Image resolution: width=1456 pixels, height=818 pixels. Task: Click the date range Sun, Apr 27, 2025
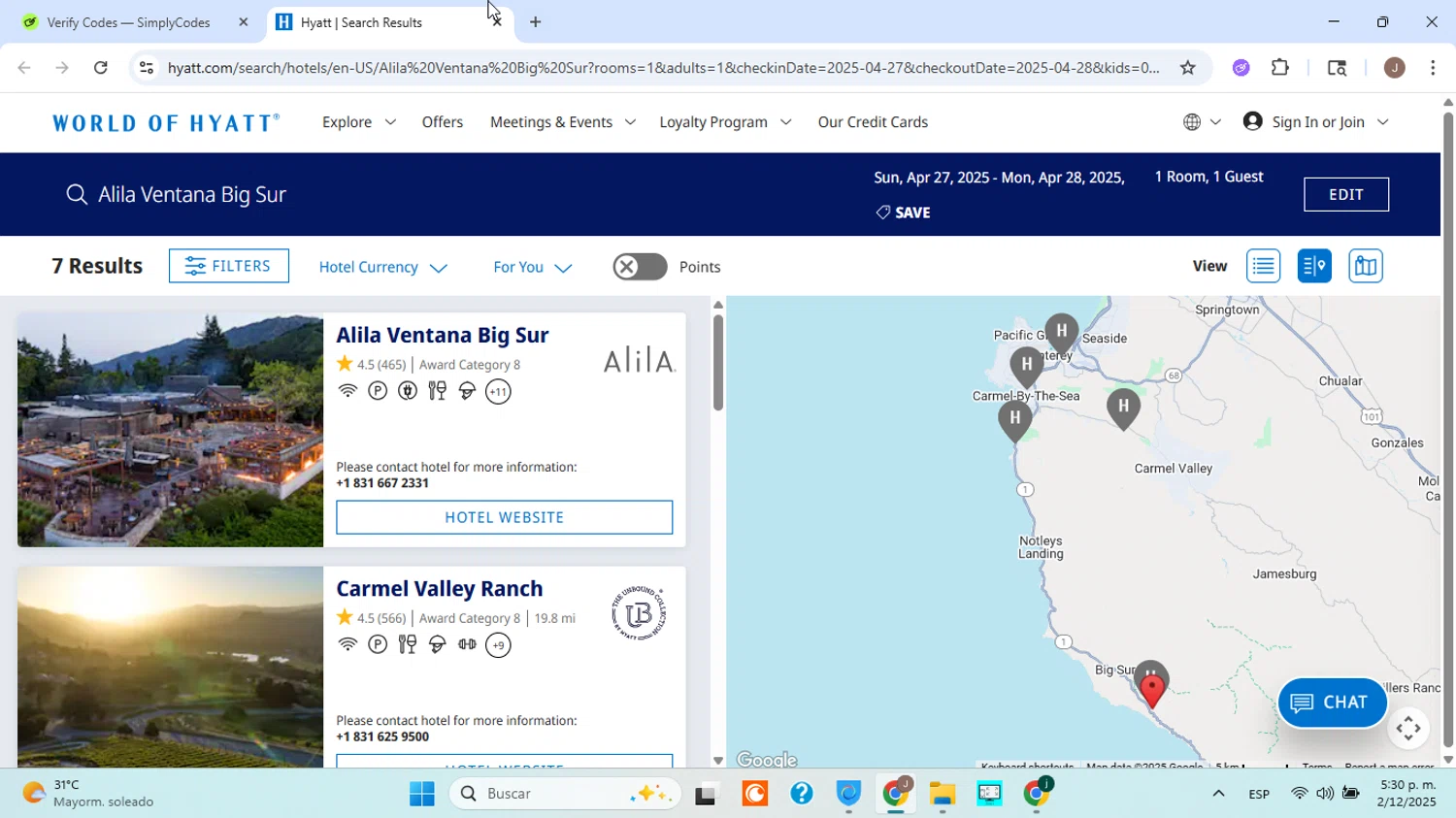[999, 178]
